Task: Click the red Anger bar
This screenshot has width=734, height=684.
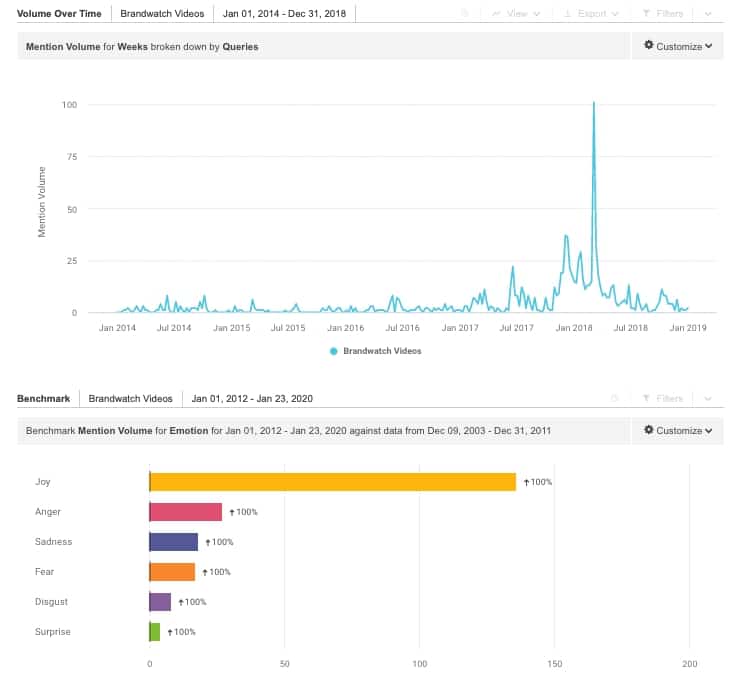Action: (186, 512)
